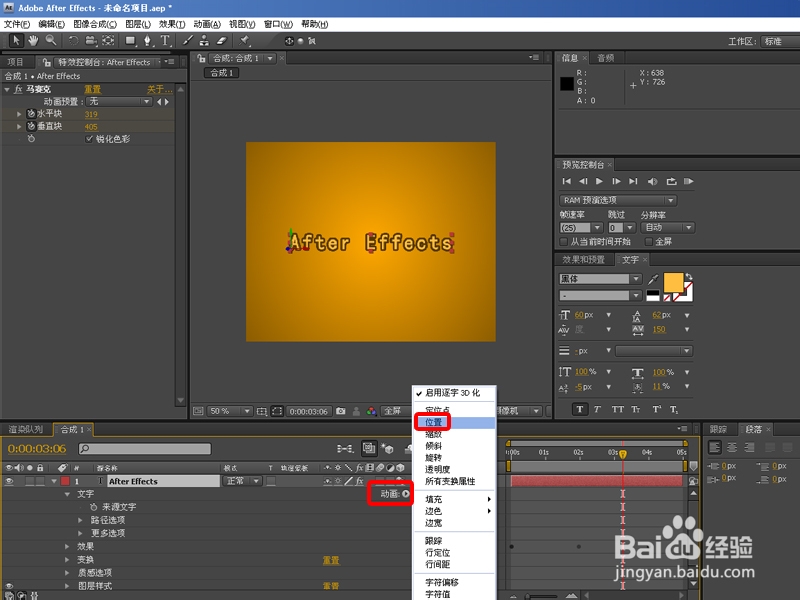Click the About link for Mosaic effect

(x=159, y=89)
